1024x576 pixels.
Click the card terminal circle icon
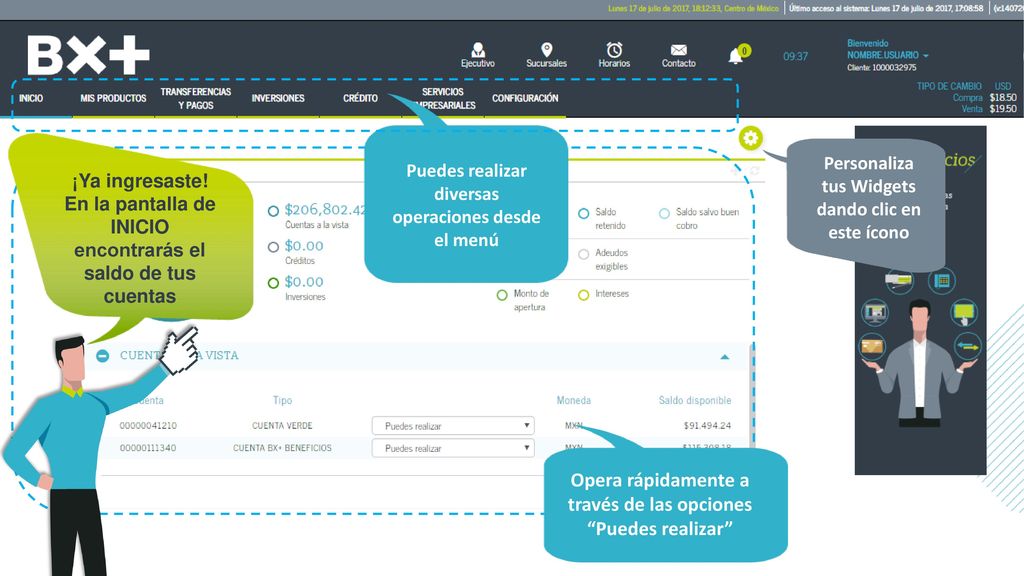(x=899, y=281)
